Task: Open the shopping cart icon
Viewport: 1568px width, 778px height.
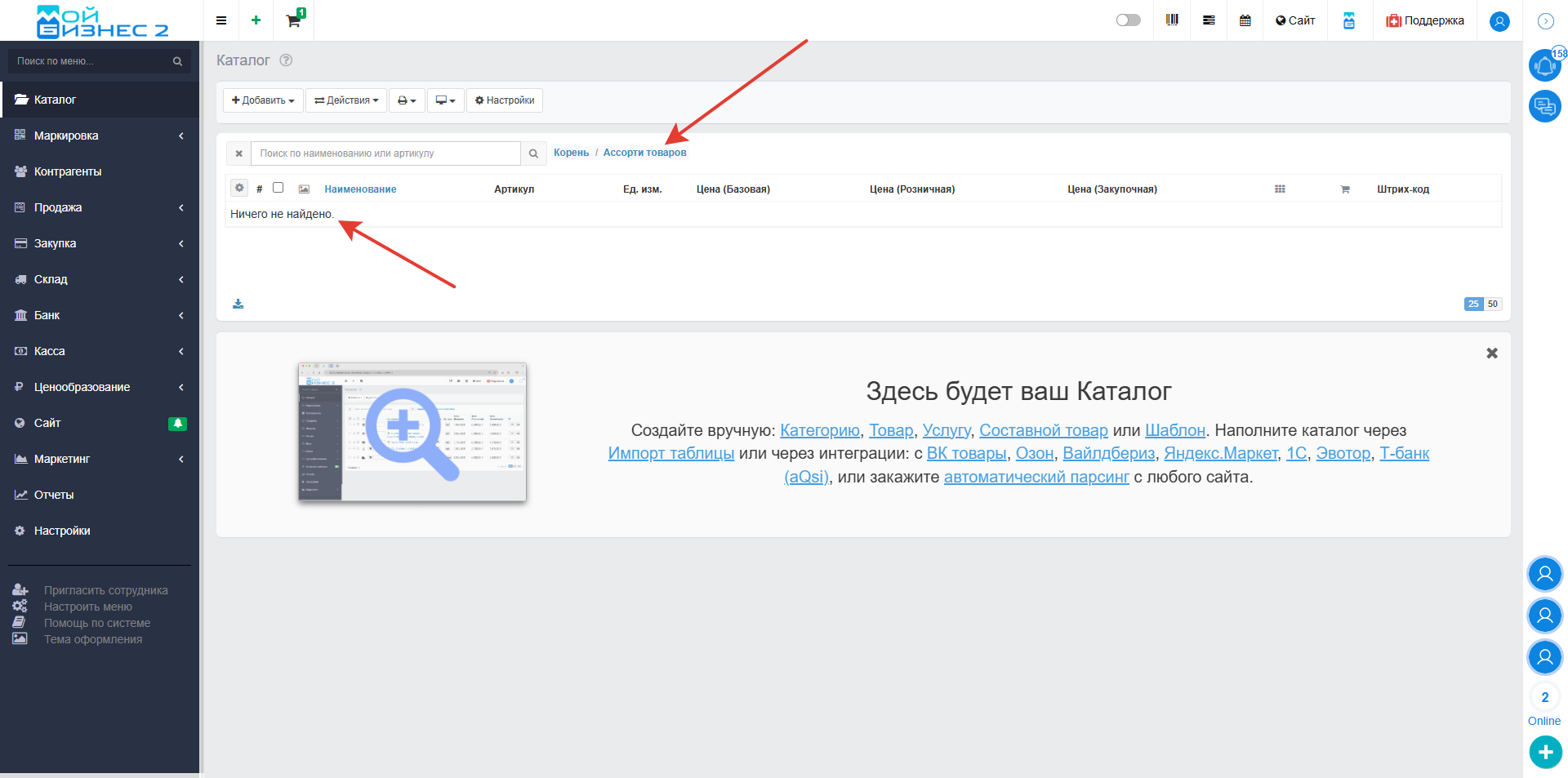Action: click(294, 20)
